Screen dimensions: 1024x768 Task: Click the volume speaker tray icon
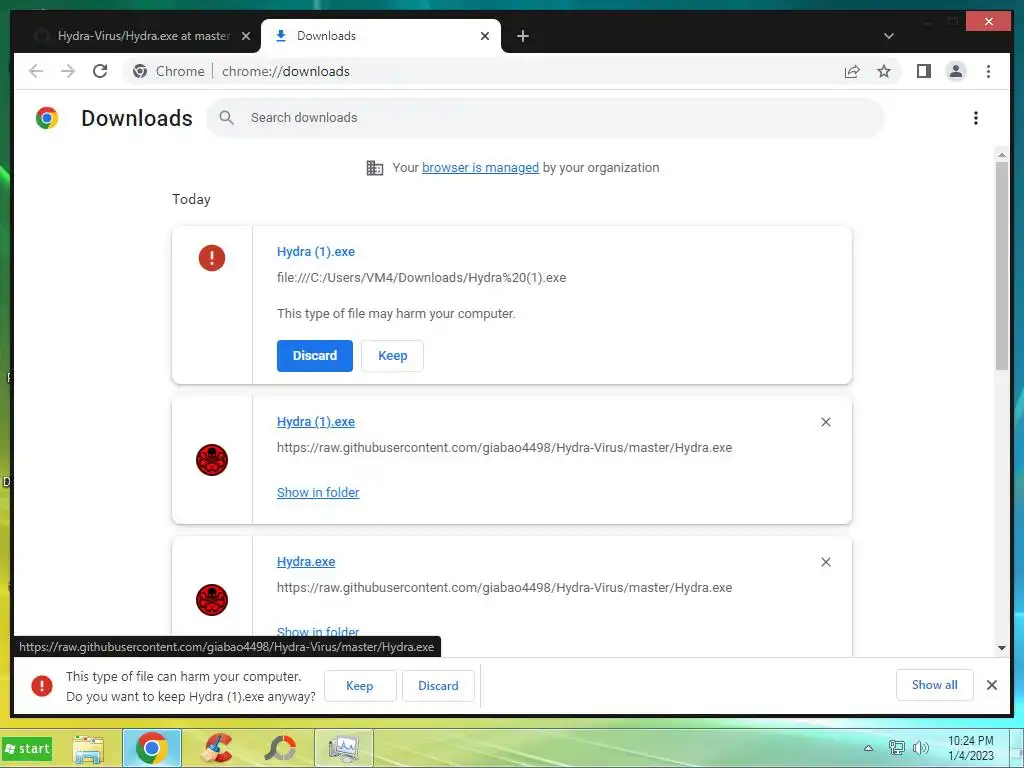921,748
